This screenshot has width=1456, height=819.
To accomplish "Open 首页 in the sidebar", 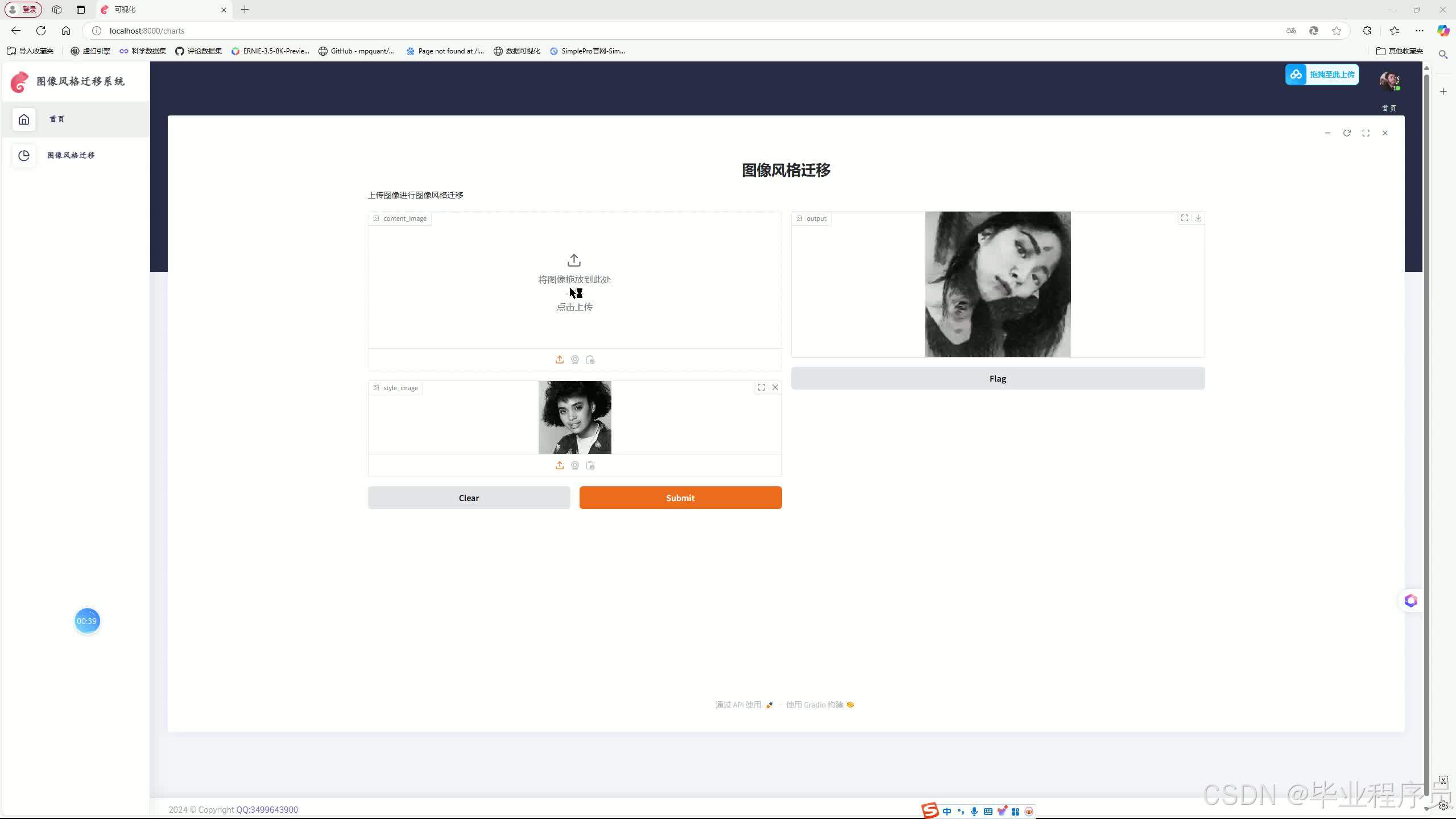I will click(x=57, y=119).
